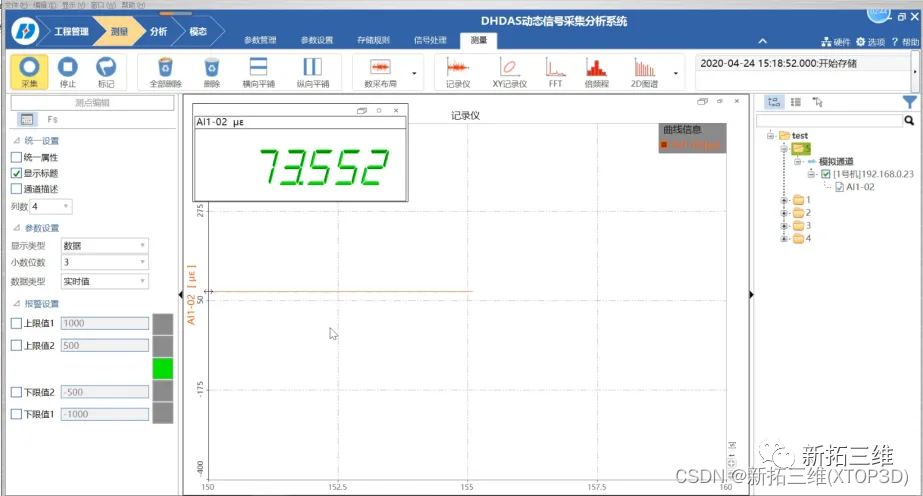Screen dimensions: 923x496
Task: Collapse the 报警设置 section
Action: pos(16,304)
